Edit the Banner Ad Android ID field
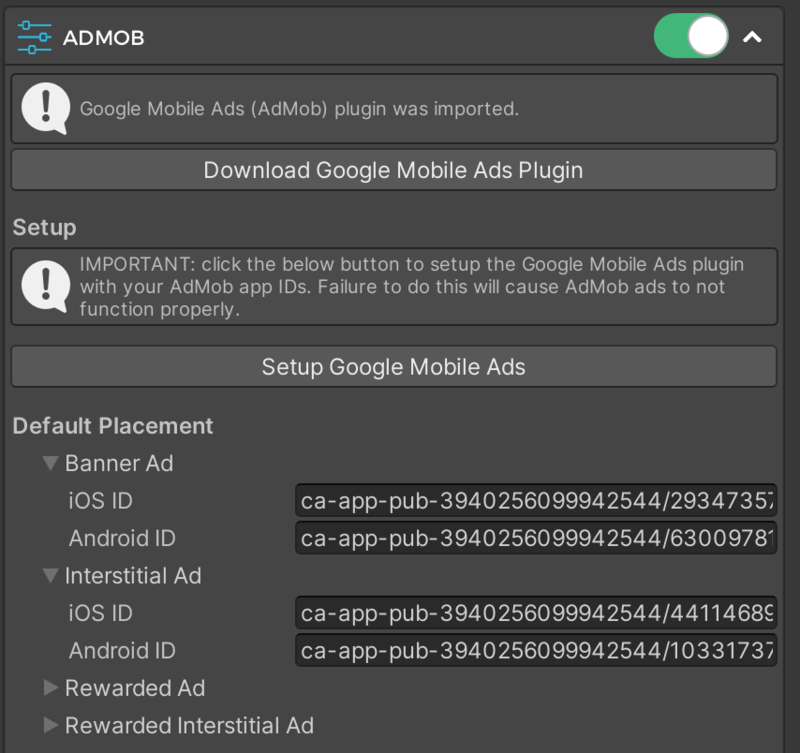800x753 pixels. [x=536, y=538]
